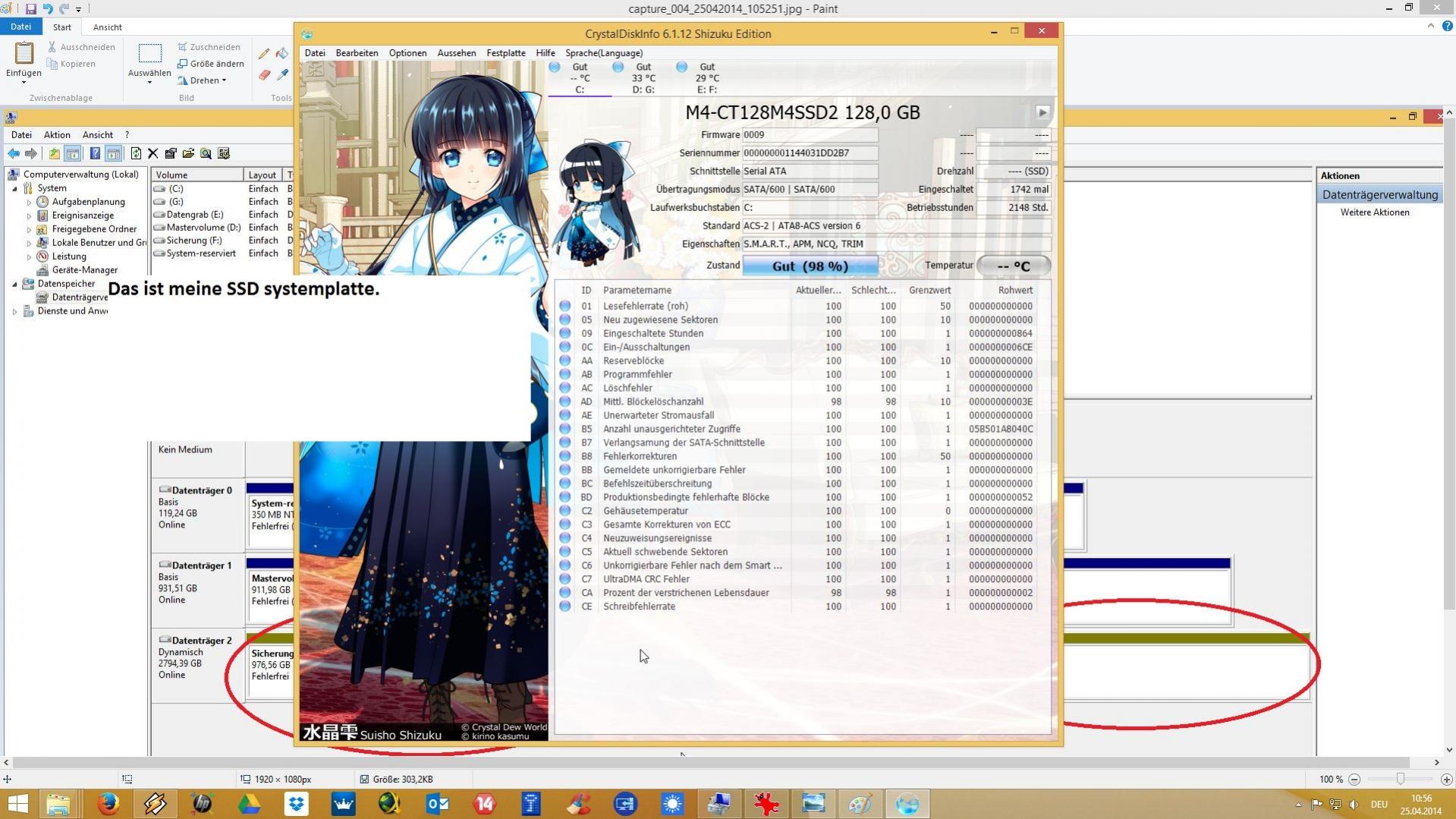
Task: Open the Aussehen menu in CrystalDiskInfo
Action: point(457,53)
